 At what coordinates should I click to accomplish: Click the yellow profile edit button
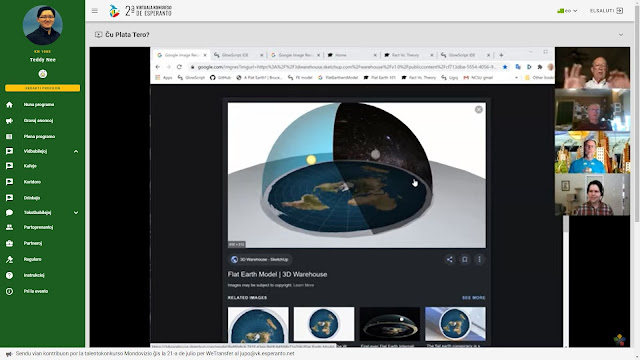[42, 88]
